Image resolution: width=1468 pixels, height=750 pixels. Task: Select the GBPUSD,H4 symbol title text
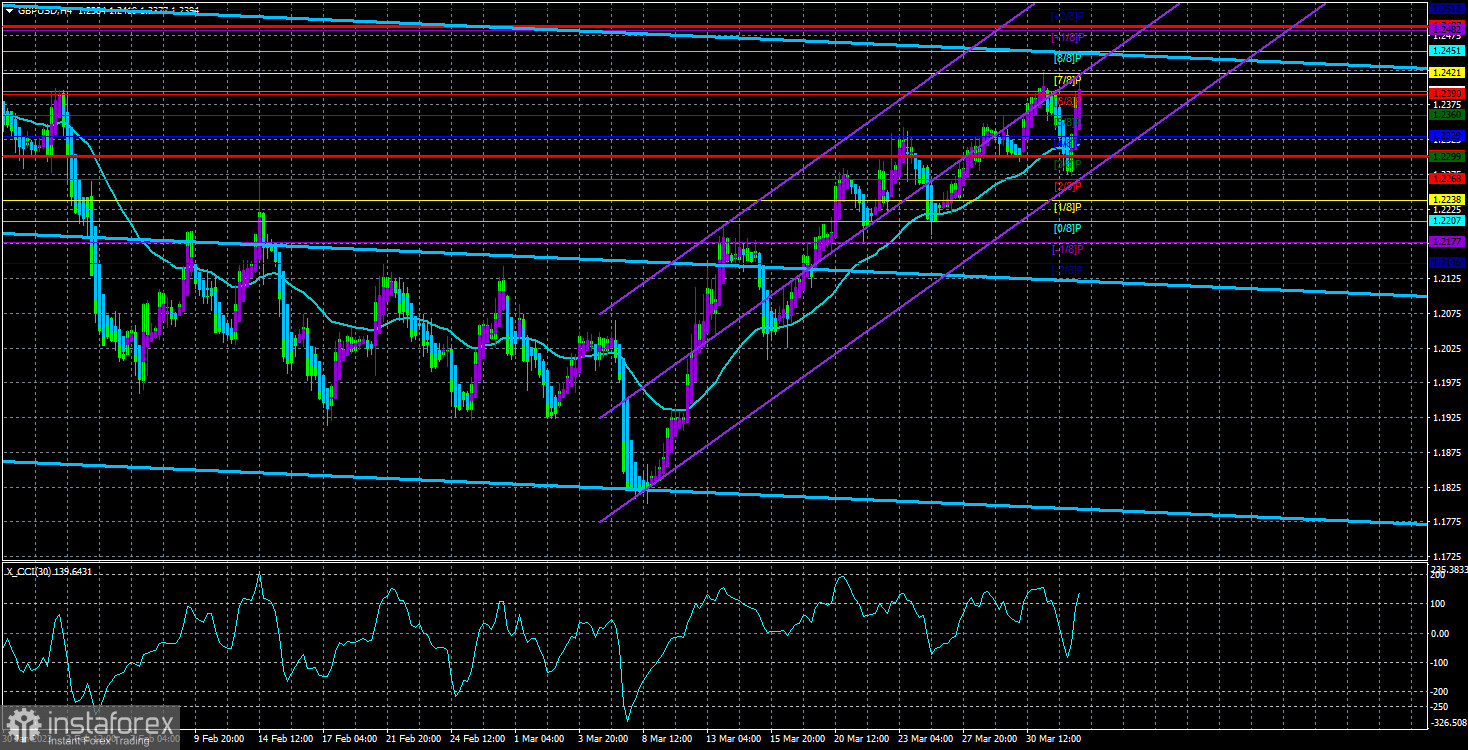[x=45, y=9]
